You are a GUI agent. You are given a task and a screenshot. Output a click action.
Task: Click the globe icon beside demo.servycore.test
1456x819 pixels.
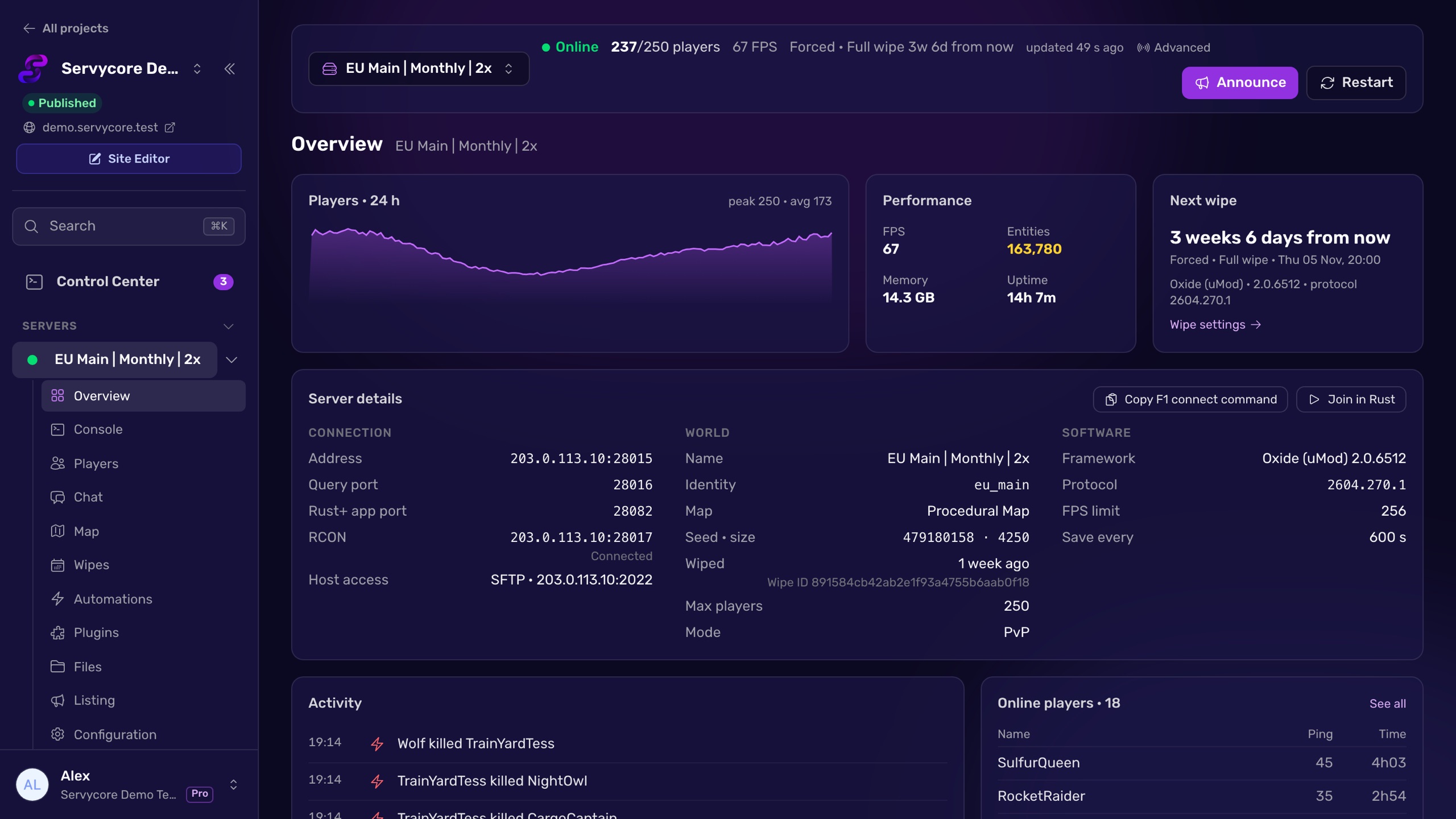point(30,127)
